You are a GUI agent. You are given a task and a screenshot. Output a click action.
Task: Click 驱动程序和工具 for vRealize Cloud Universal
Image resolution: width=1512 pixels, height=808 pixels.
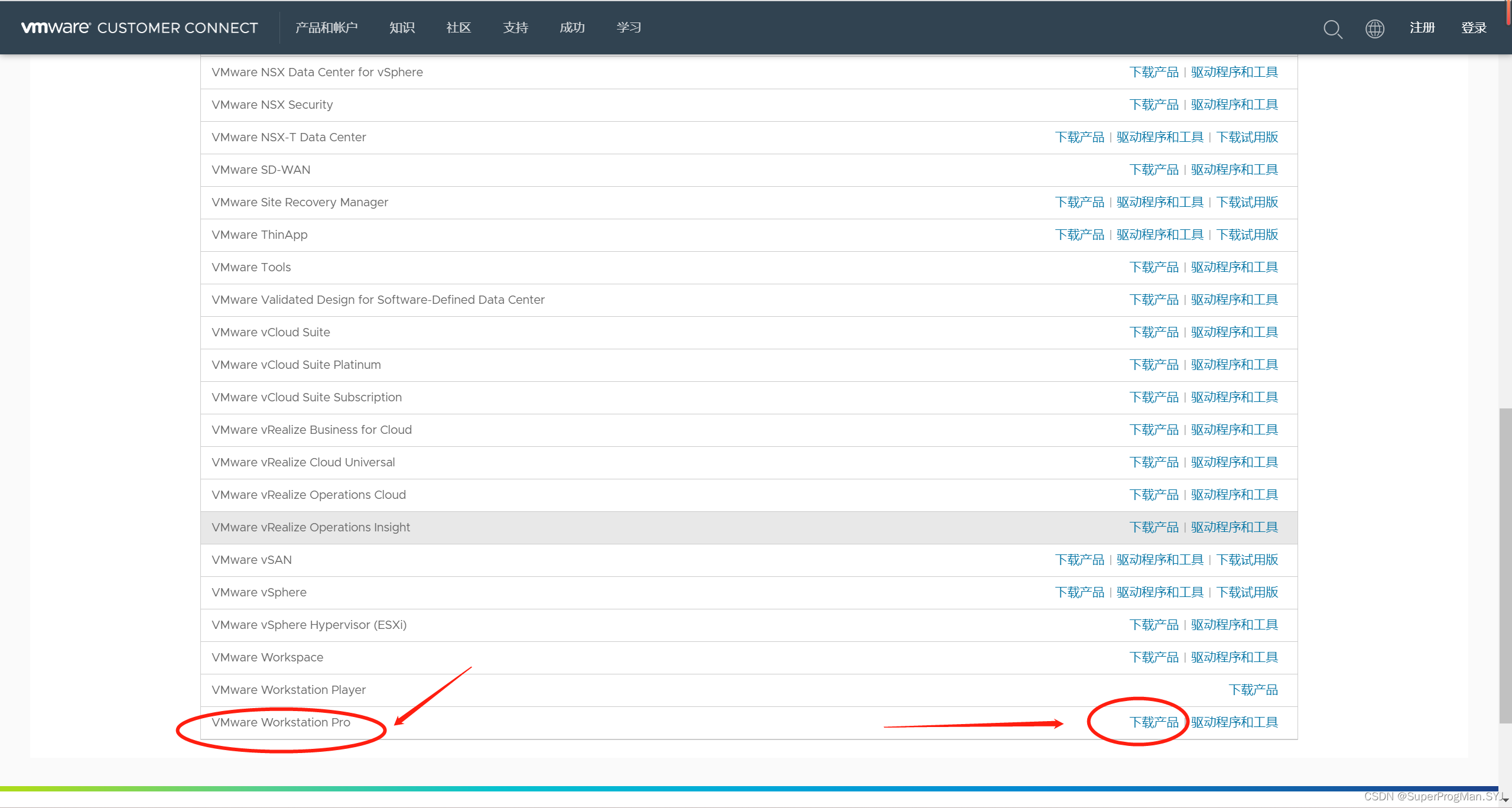coord(1234,462)
